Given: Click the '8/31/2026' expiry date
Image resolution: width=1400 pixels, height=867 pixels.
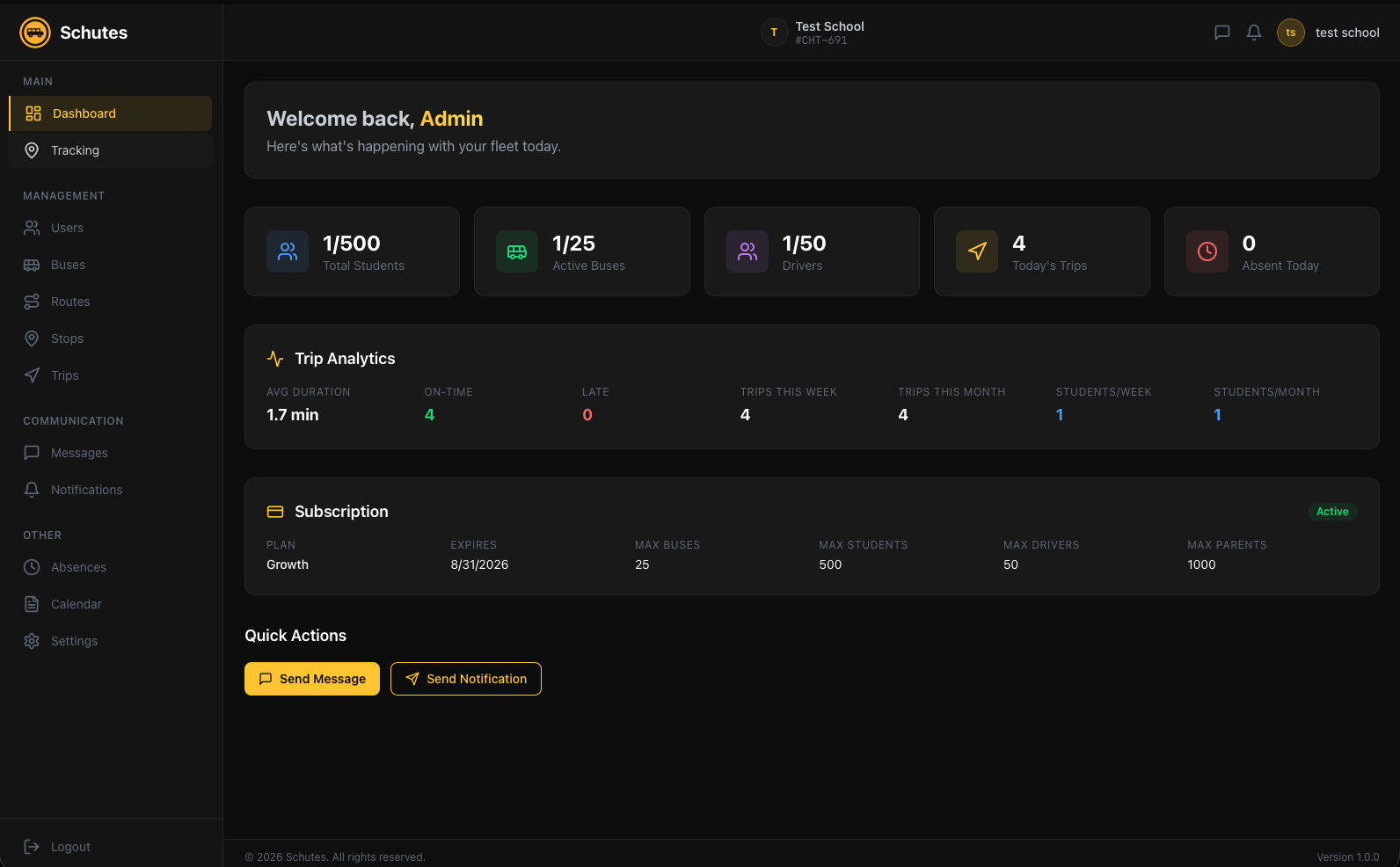Looking at the screenshot, I should click(480, 565).
